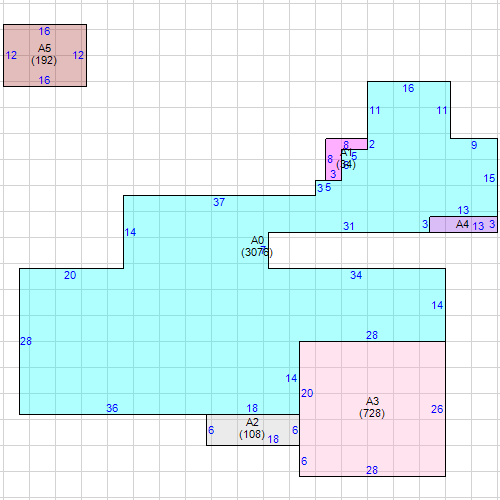Select the 26 dimension inside area A3
This screenshot has height=500, width=500.
tap(437, 409)
